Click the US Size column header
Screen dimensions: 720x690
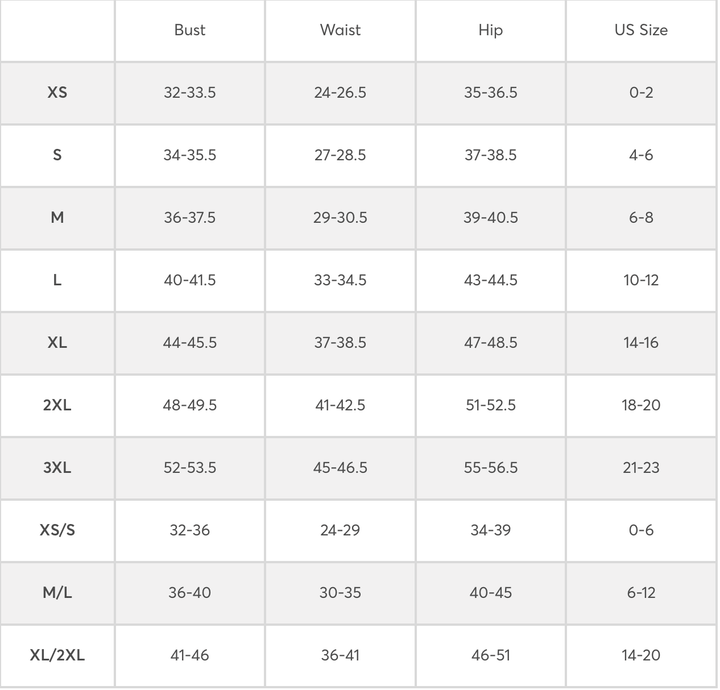[x=641, y=30]
